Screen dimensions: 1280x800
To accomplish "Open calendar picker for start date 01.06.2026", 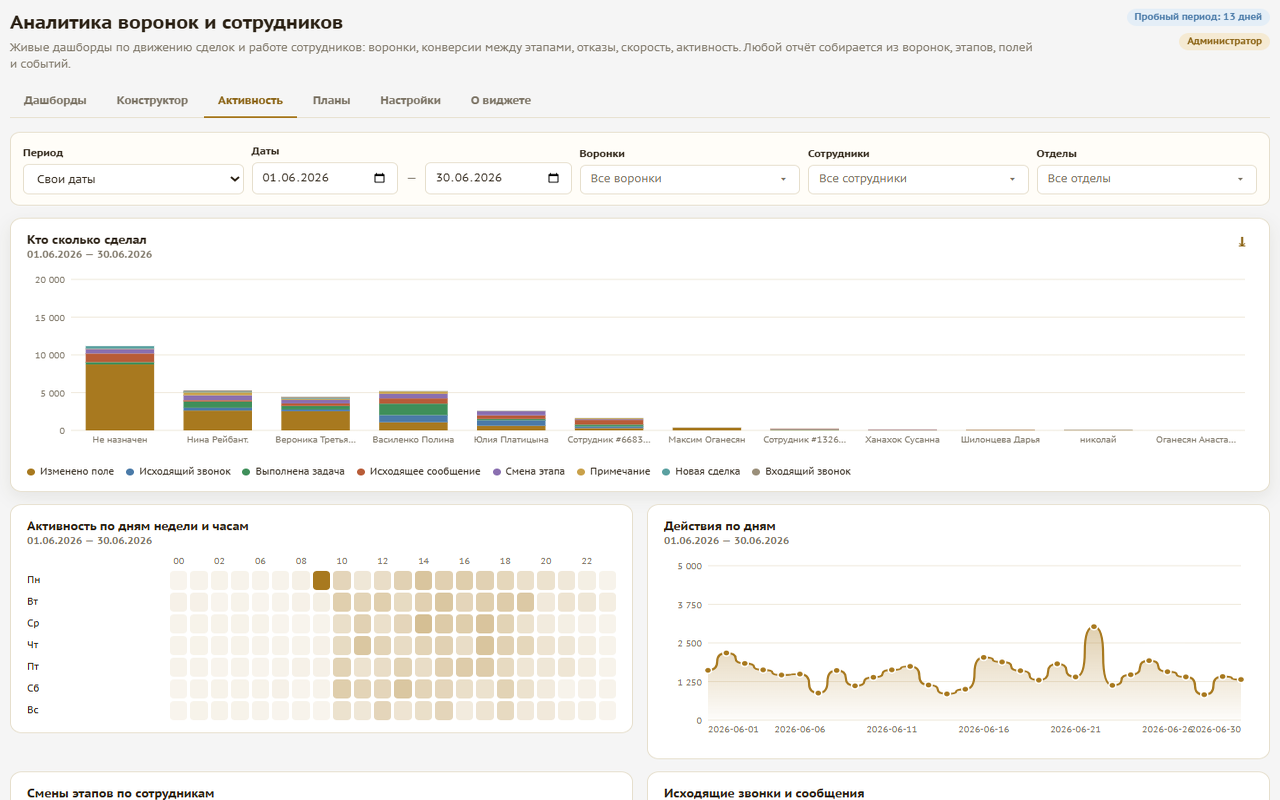I will (379, 178).
